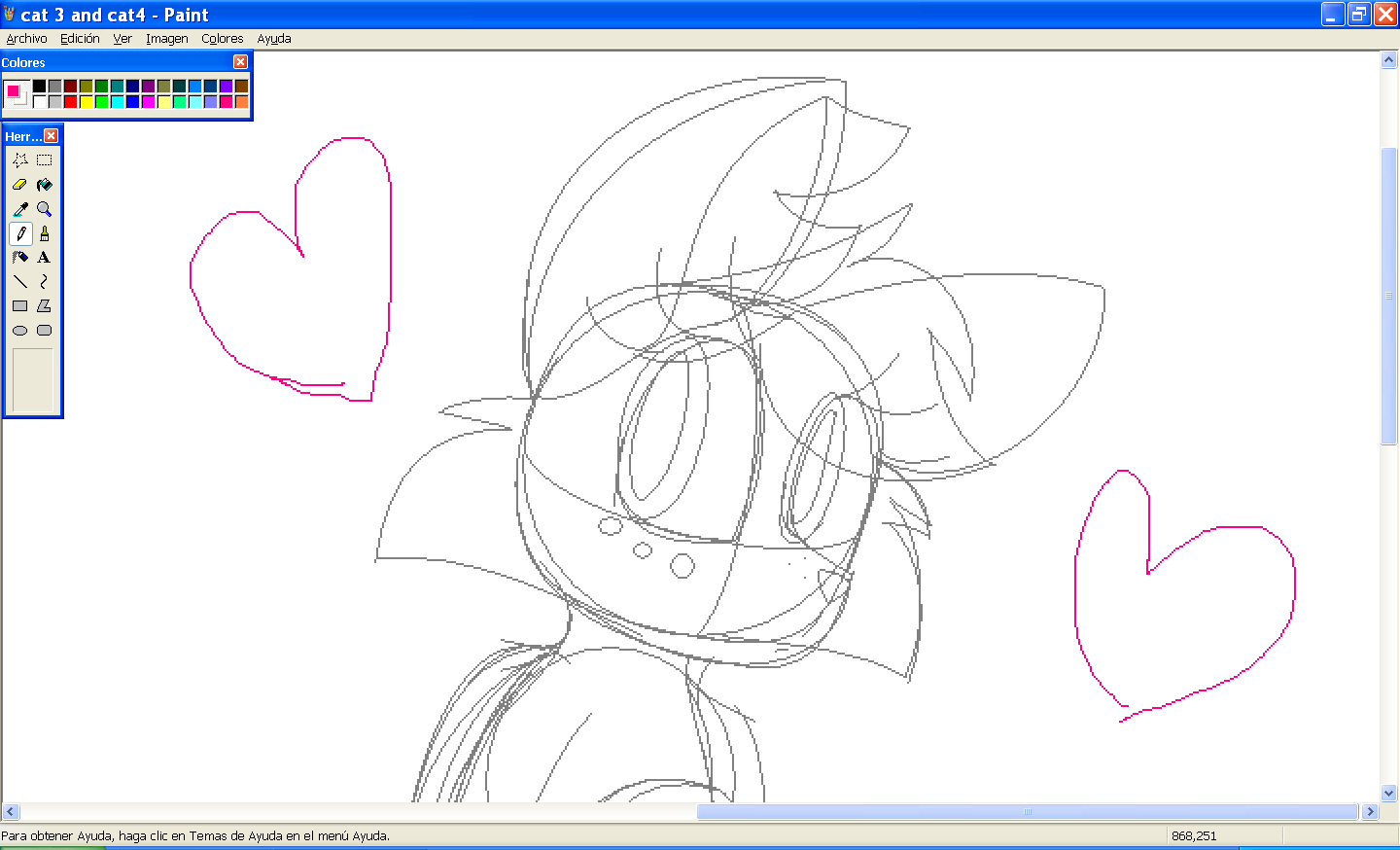Click the vertical scrollbar thumb
The image size is (1400, 850).
pos(1389,296)
